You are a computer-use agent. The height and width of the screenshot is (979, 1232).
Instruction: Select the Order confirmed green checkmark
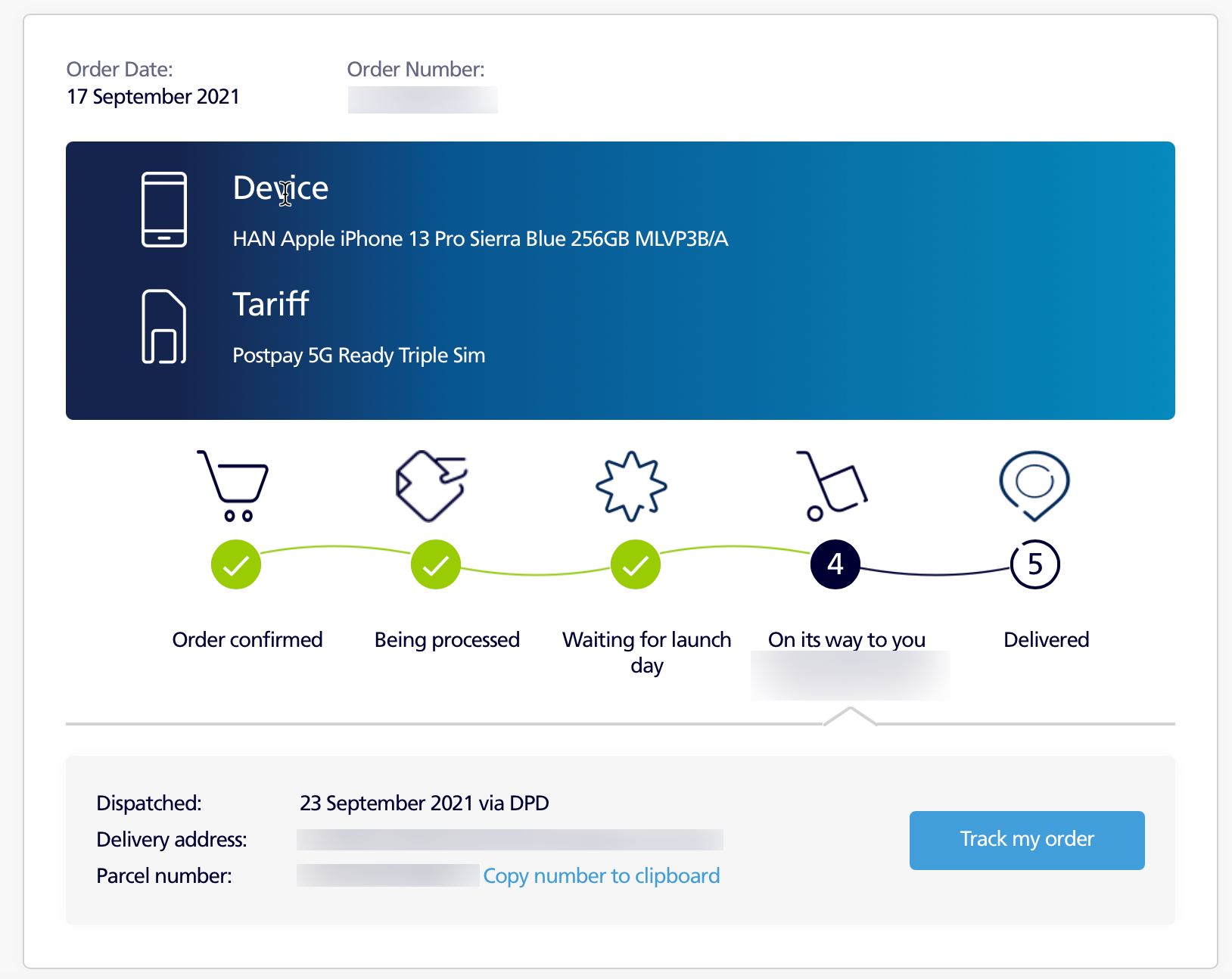click(236, 564)
